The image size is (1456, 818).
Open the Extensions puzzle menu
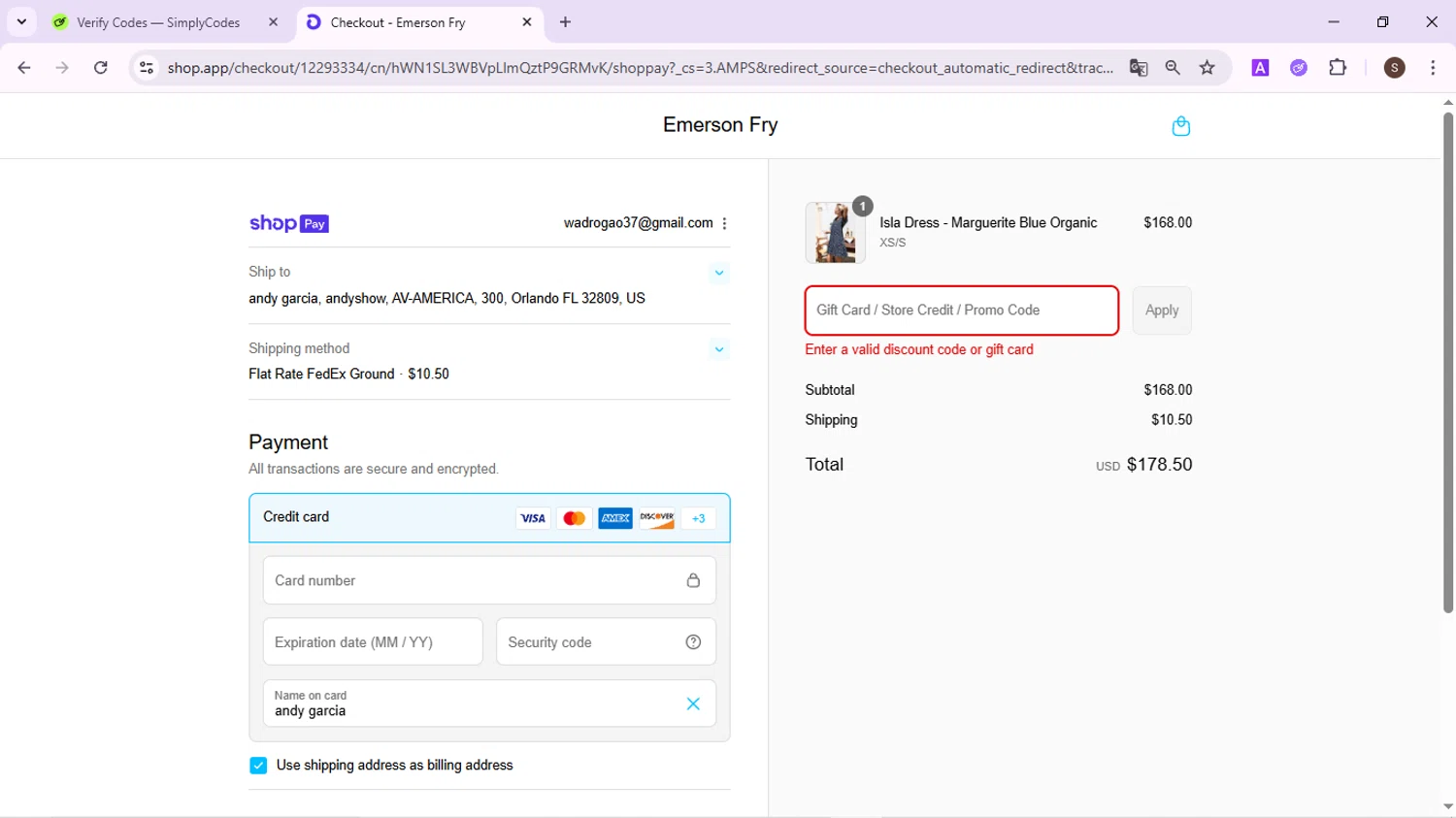coord(1338,68)
